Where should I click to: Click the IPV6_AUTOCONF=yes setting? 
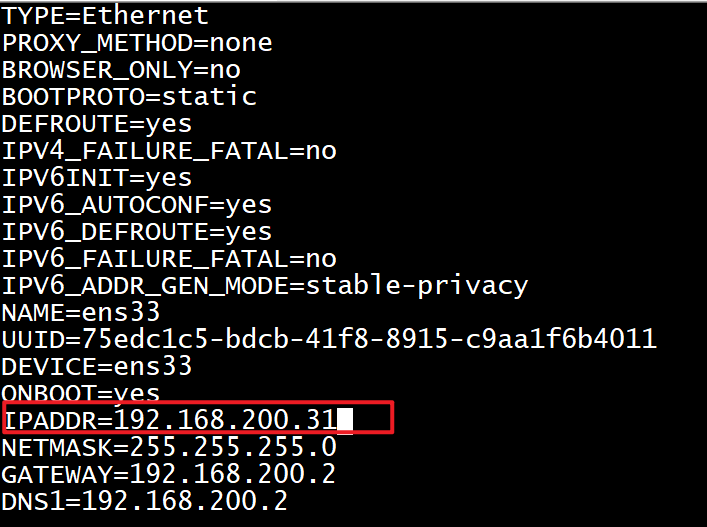tap(137, 205)
